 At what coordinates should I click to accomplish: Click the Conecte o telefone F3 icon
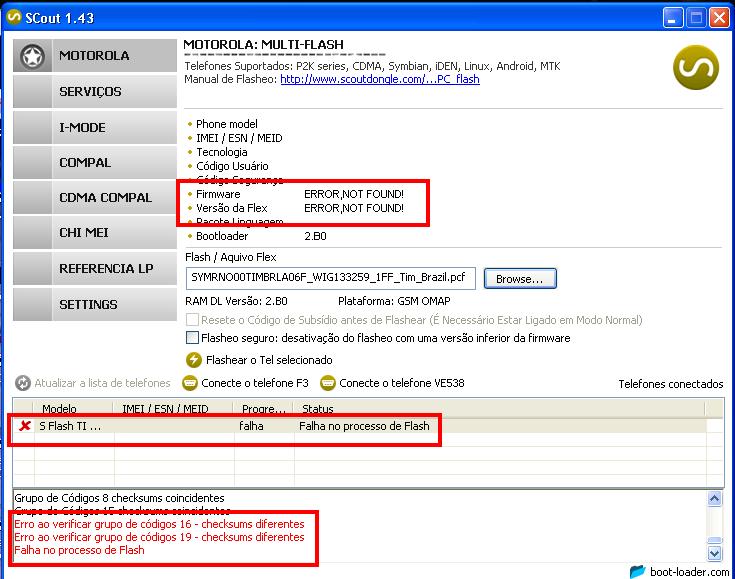pos(189,383)
